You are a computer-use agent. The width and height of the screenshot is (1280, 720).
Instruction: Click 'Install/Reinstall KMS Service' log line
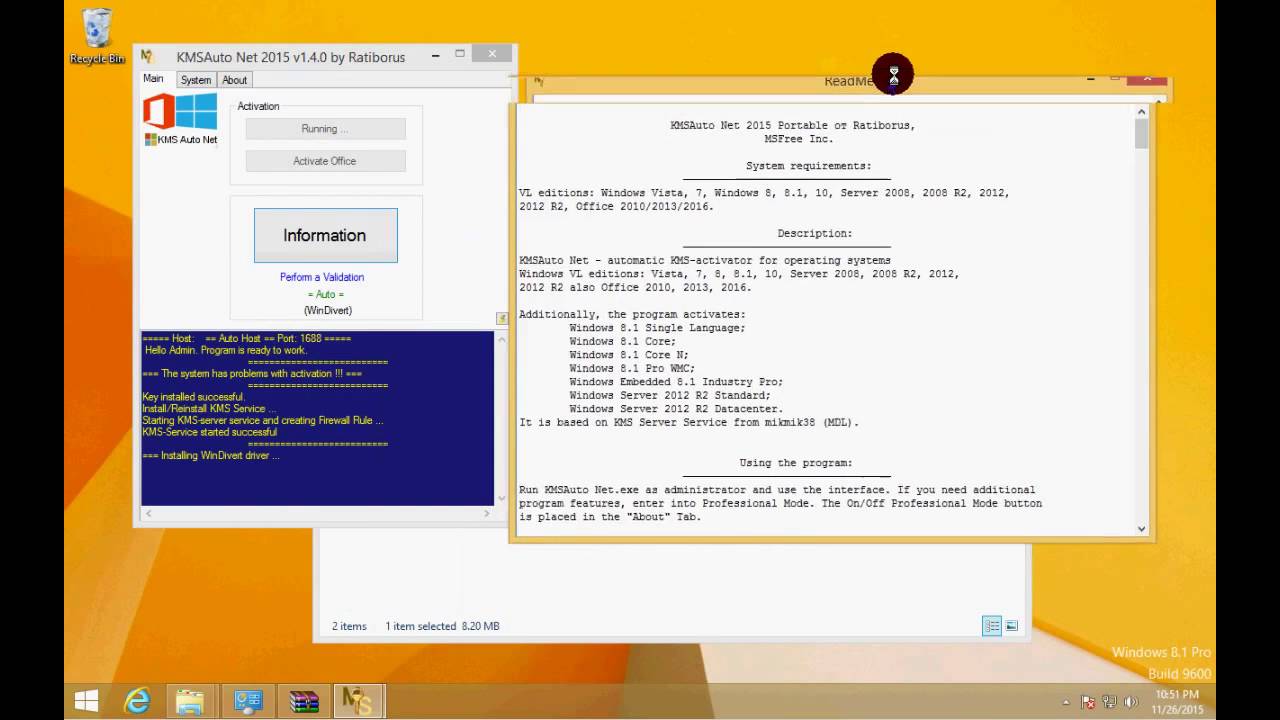209,409
